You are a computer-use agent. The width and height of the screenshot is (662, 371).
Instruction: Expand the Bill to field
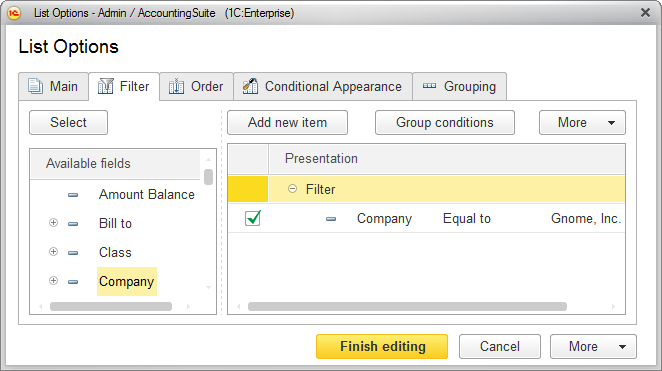click(53, 223)
